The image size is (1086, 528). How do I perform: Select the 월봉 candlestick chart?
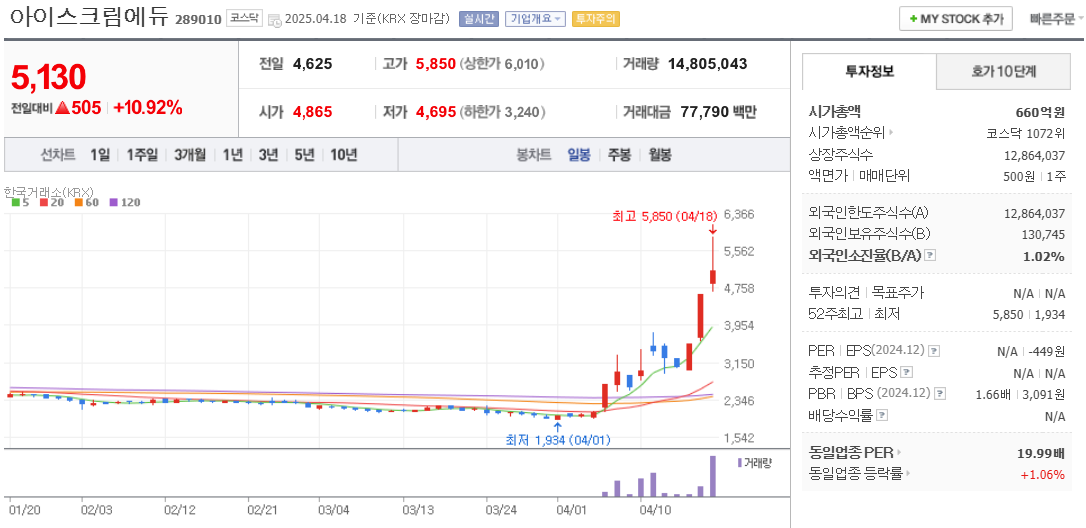pos(659,155)
